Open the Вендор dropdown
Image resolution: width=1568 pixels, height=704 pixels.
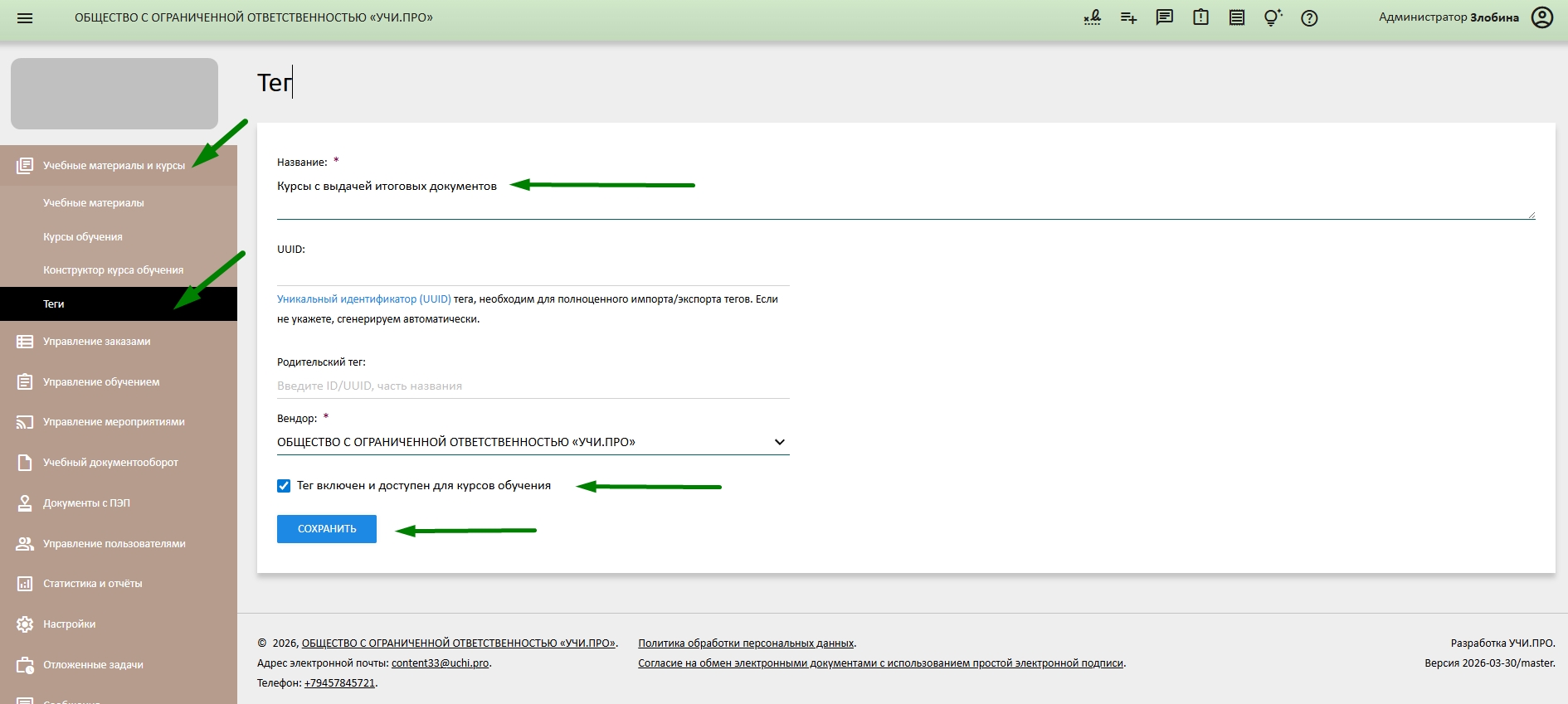click(533, 442)
